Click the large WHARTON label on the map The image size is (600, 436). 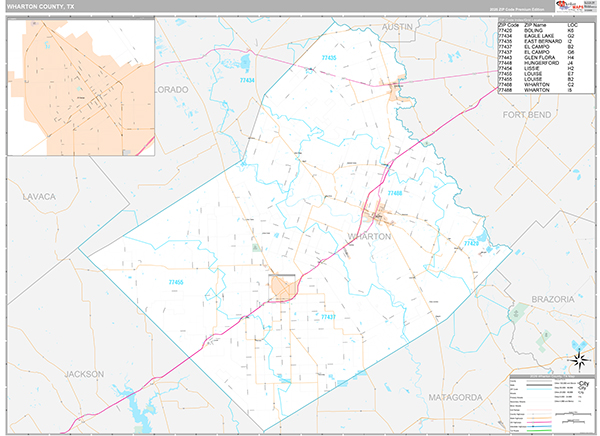point(369,237)
